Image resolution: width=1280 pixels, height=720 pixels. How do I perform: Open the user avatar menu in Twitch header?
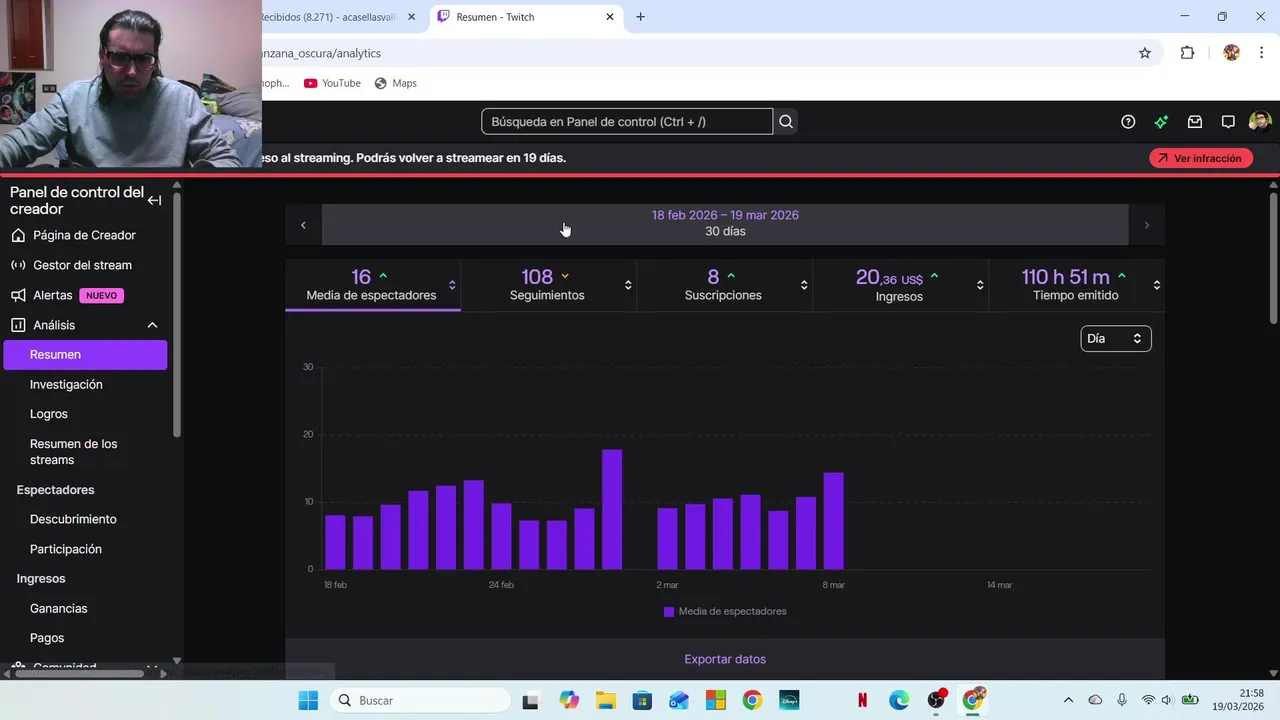coord(1260,122)
